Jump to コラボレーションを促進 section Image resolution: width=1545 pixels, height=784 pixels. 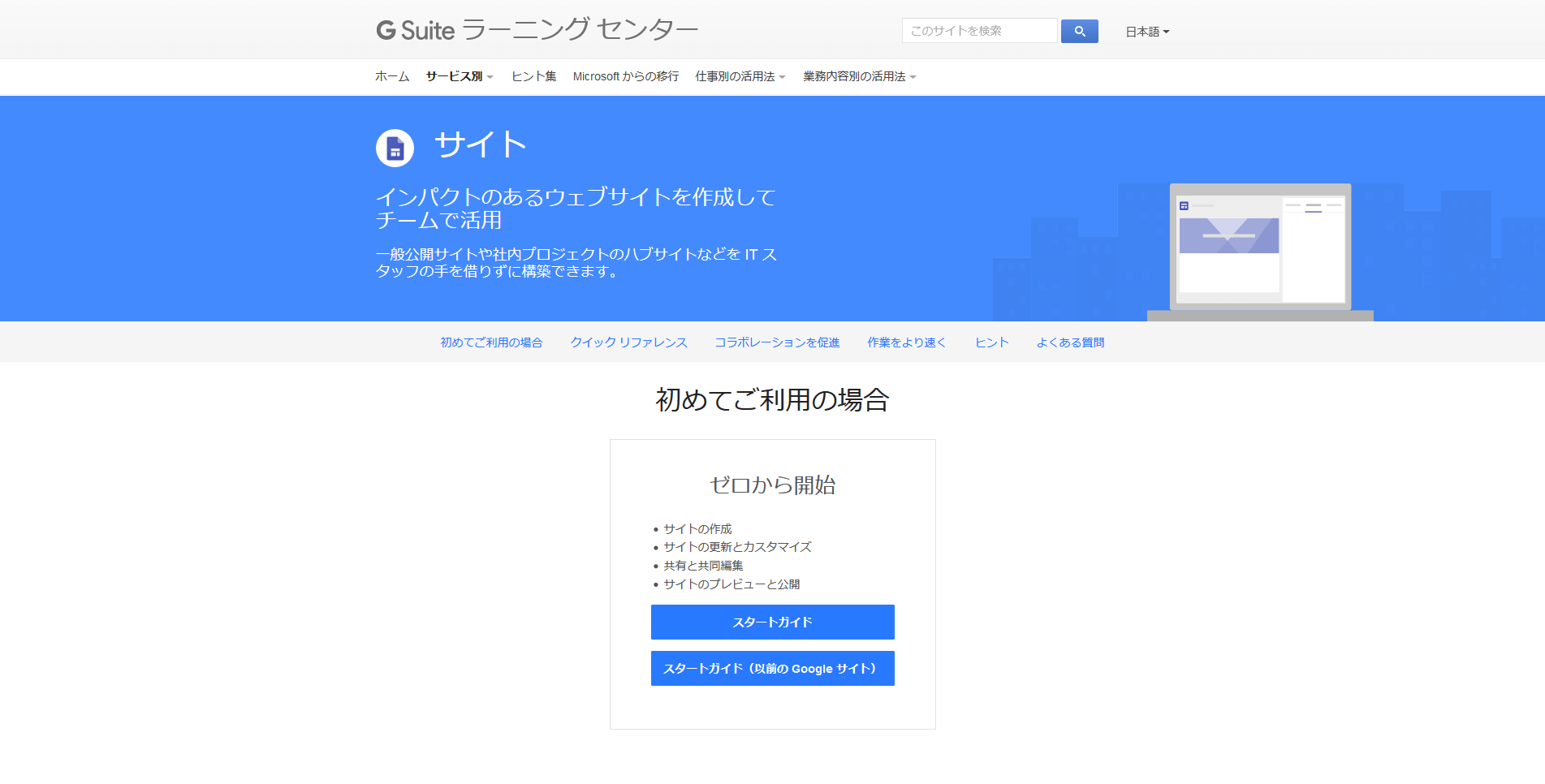(777, 342)
